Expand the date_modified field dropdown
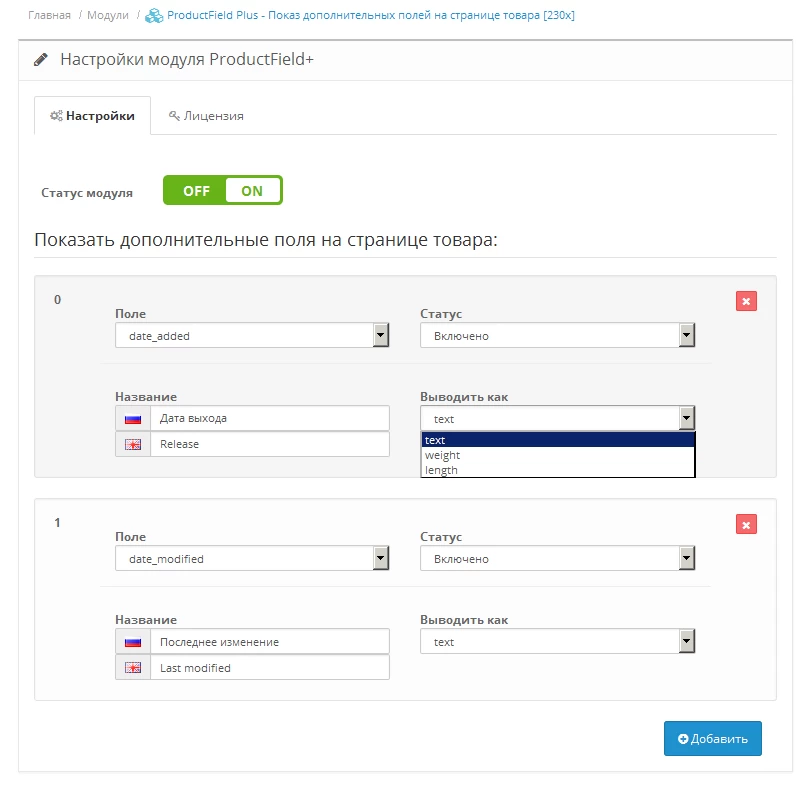 [252, 559]
